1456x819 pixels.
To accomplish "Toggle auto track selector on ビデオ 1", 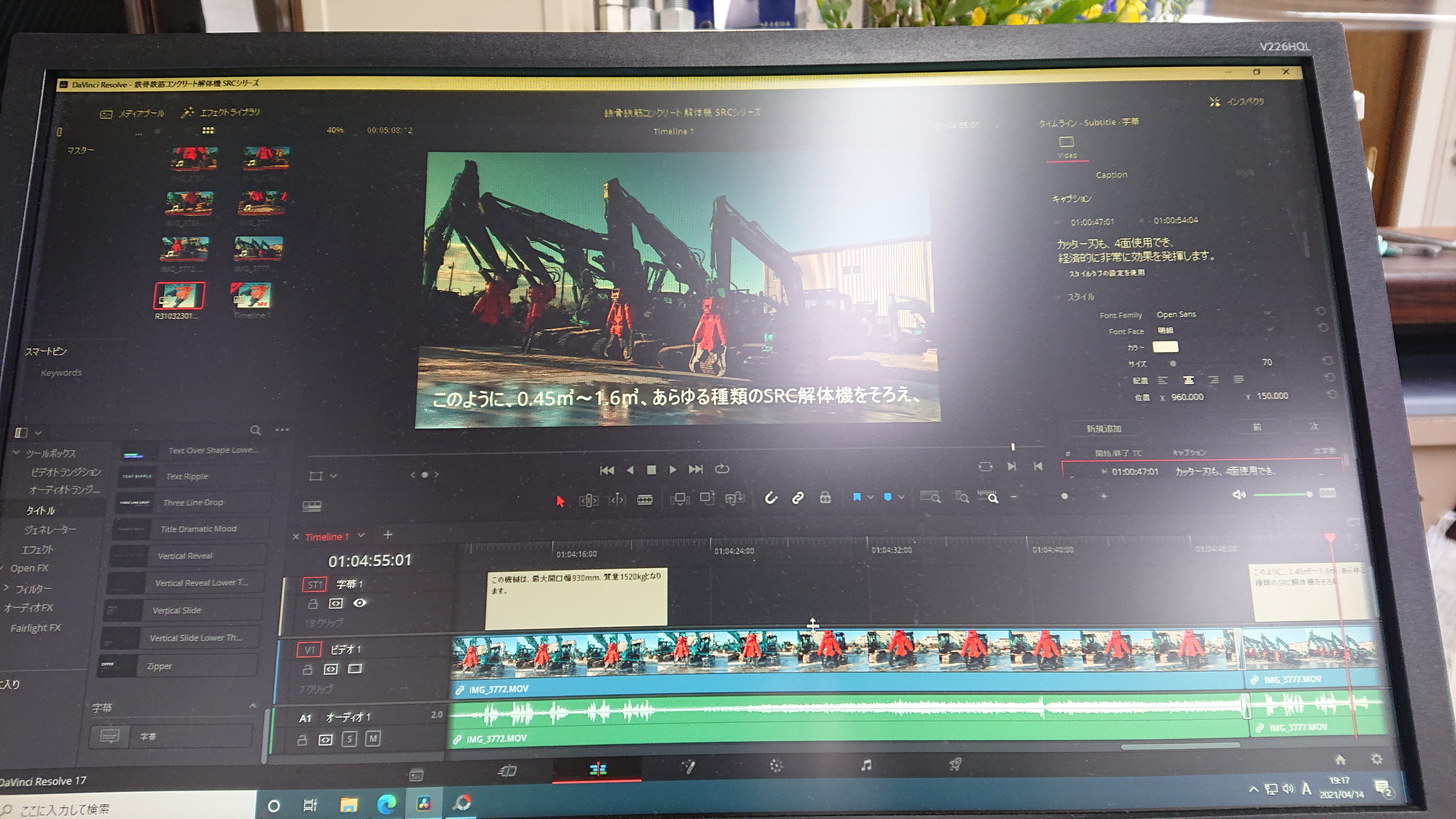I will 331,669.
